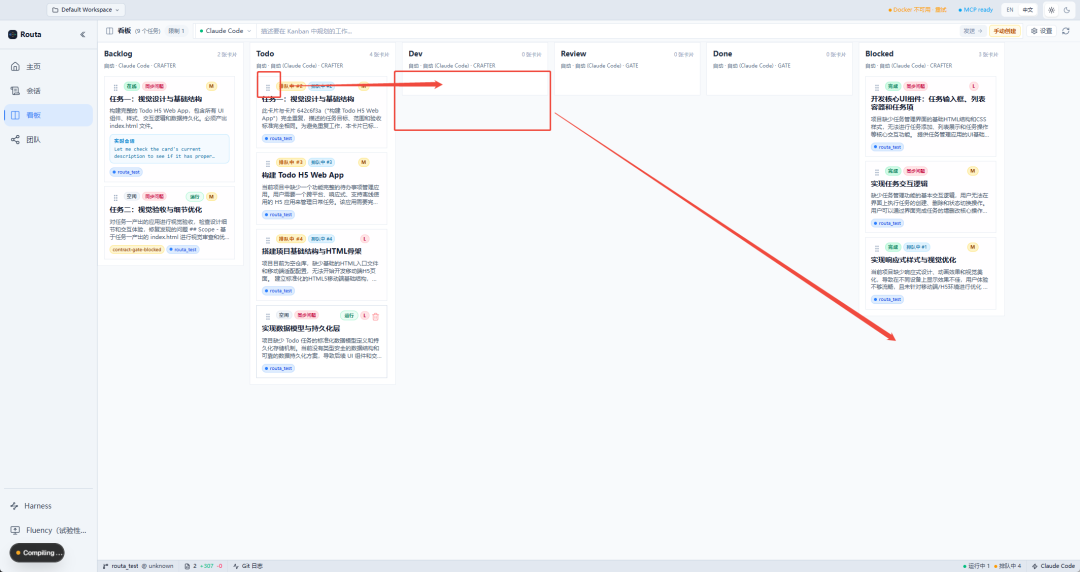Click the L priority badge on 搭建项目基础结构 card

click(x=364, y=238)
